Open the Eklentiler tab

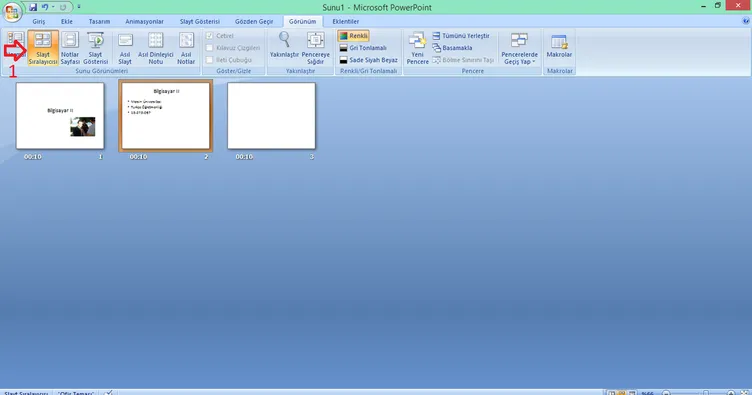345,22
